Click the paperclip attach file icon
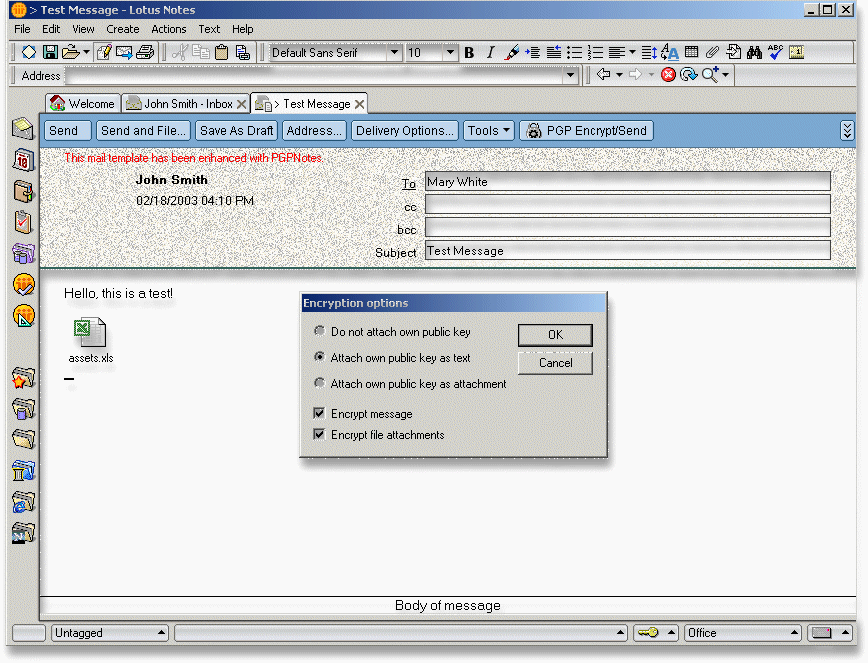This screenshot has width=868, height=663. (x=712, y=53)
